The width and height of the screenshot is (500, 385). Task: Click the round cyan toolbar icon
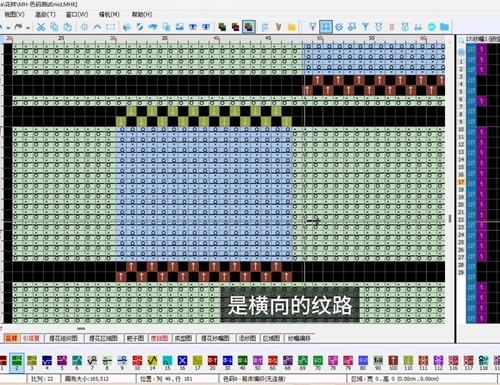tap(431, 27)
